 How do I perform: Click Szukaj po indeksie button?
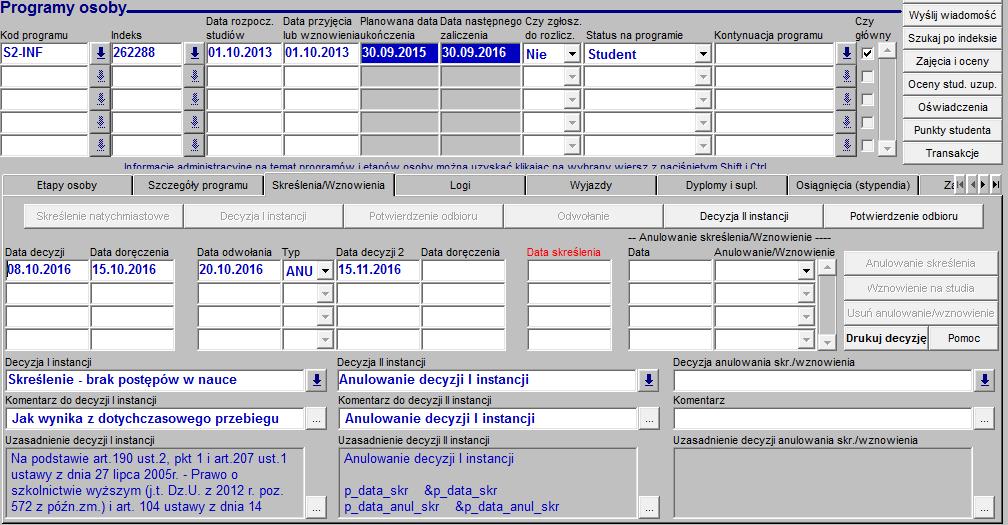[952, 38]
